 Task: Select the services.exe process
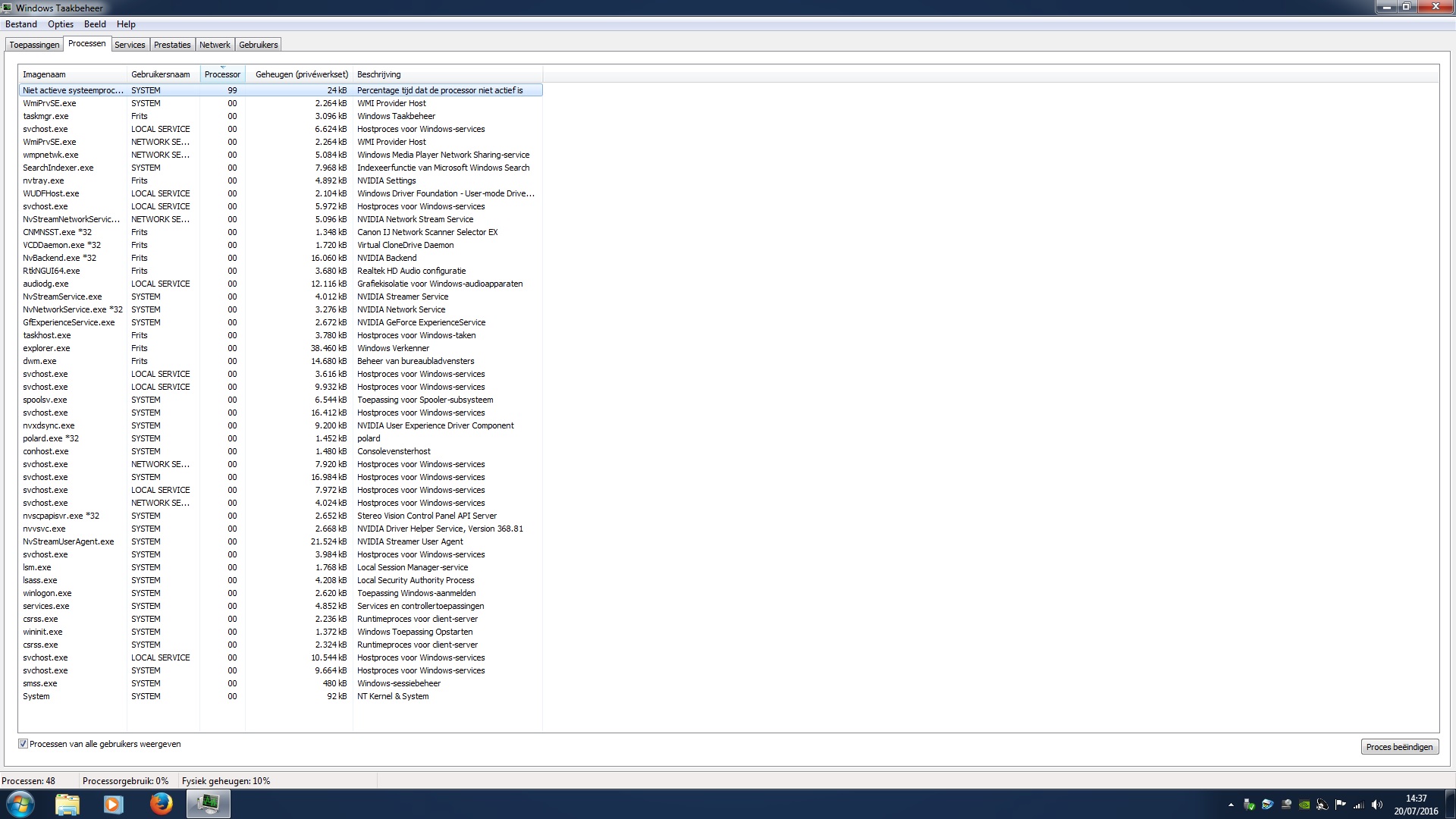pos(281,606)
